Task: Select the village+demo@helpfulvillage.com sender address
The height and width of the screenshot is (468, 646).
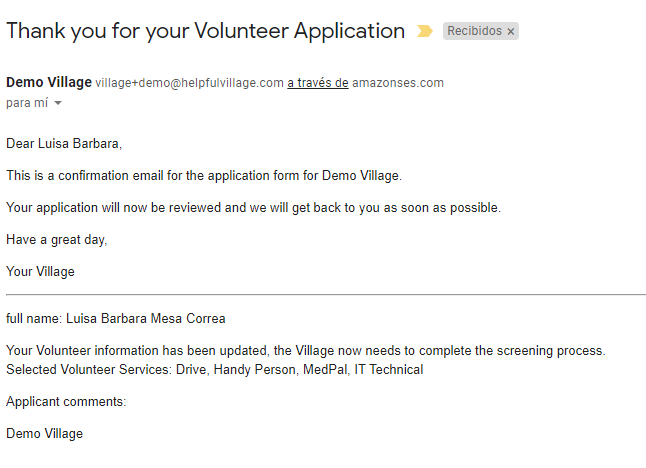Action: pyautogui.click(x=190, y=83)
